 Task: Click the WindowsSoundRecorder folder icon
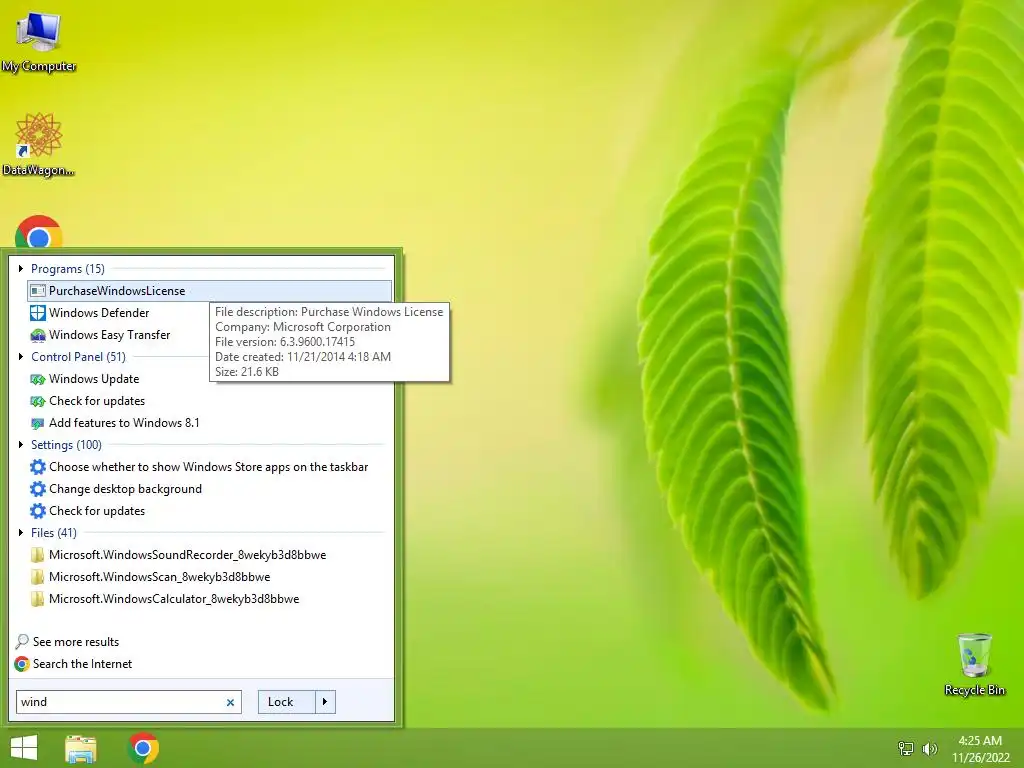coord(38,555)
